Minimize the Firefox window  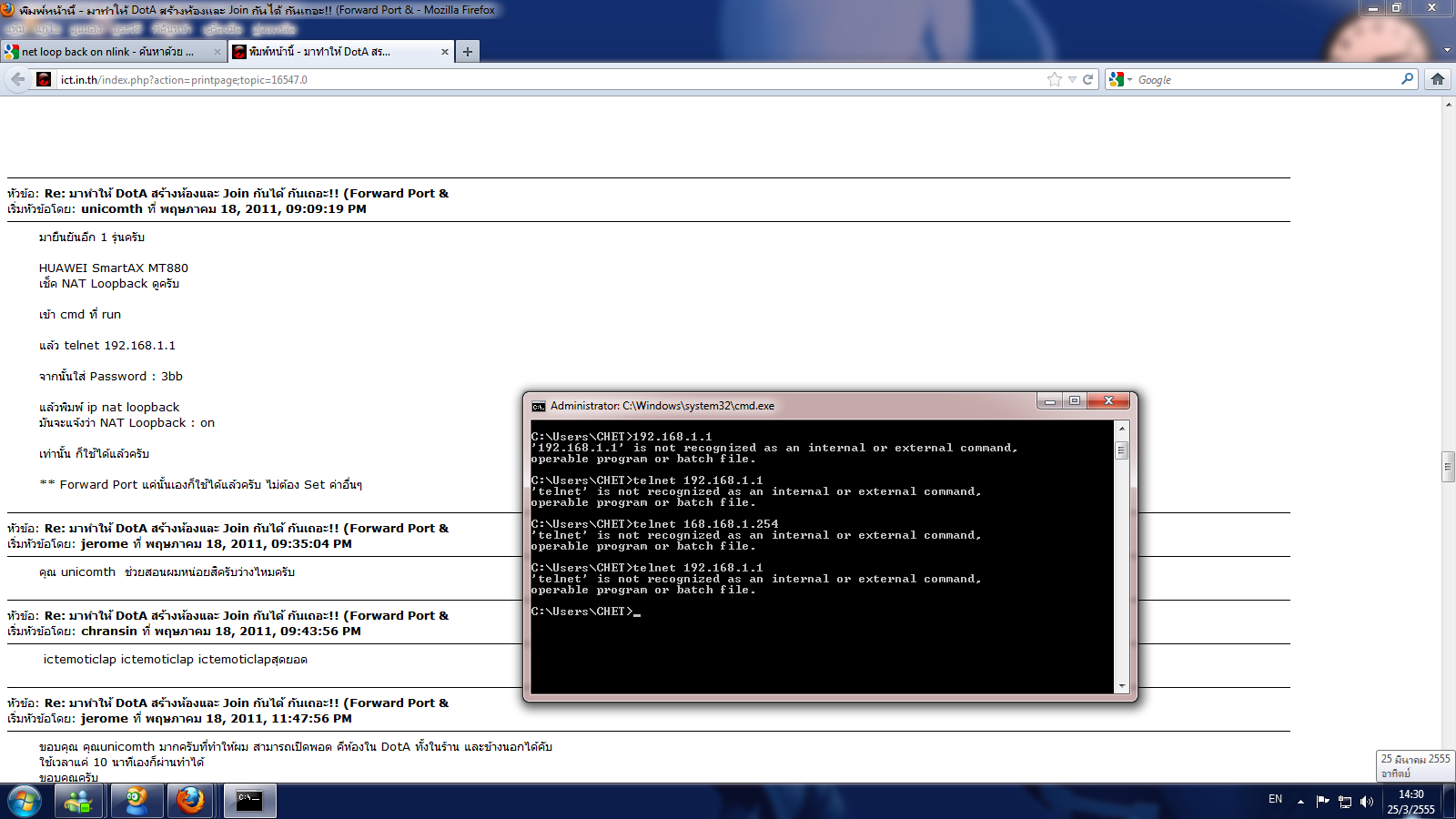click(x=1374, y=7)
